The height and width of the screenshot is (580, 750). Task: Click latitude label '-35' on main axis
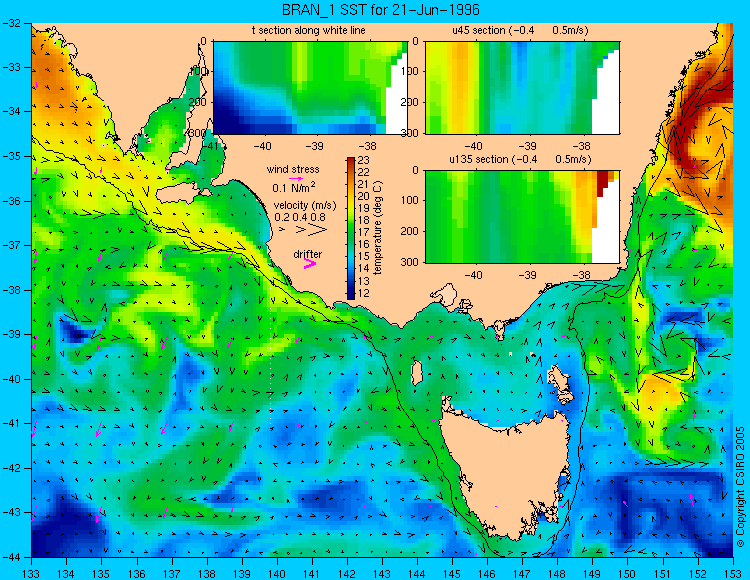pyautogui.click(x=11, y=156)
